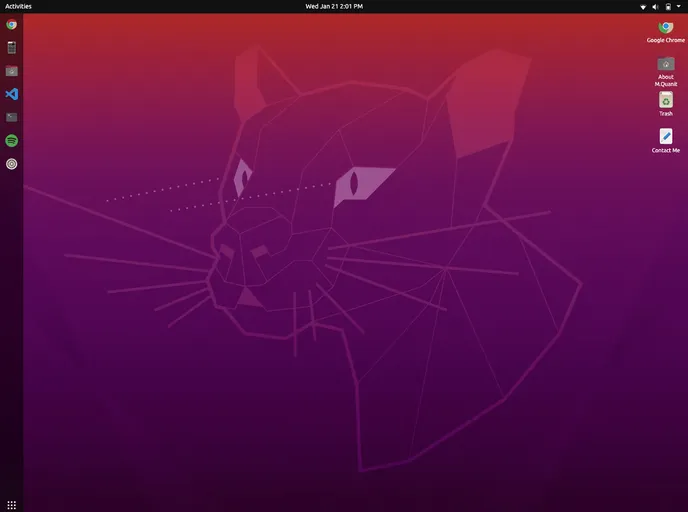
Task: Click the white concentric circles dock icon
Action: [11, 164]
